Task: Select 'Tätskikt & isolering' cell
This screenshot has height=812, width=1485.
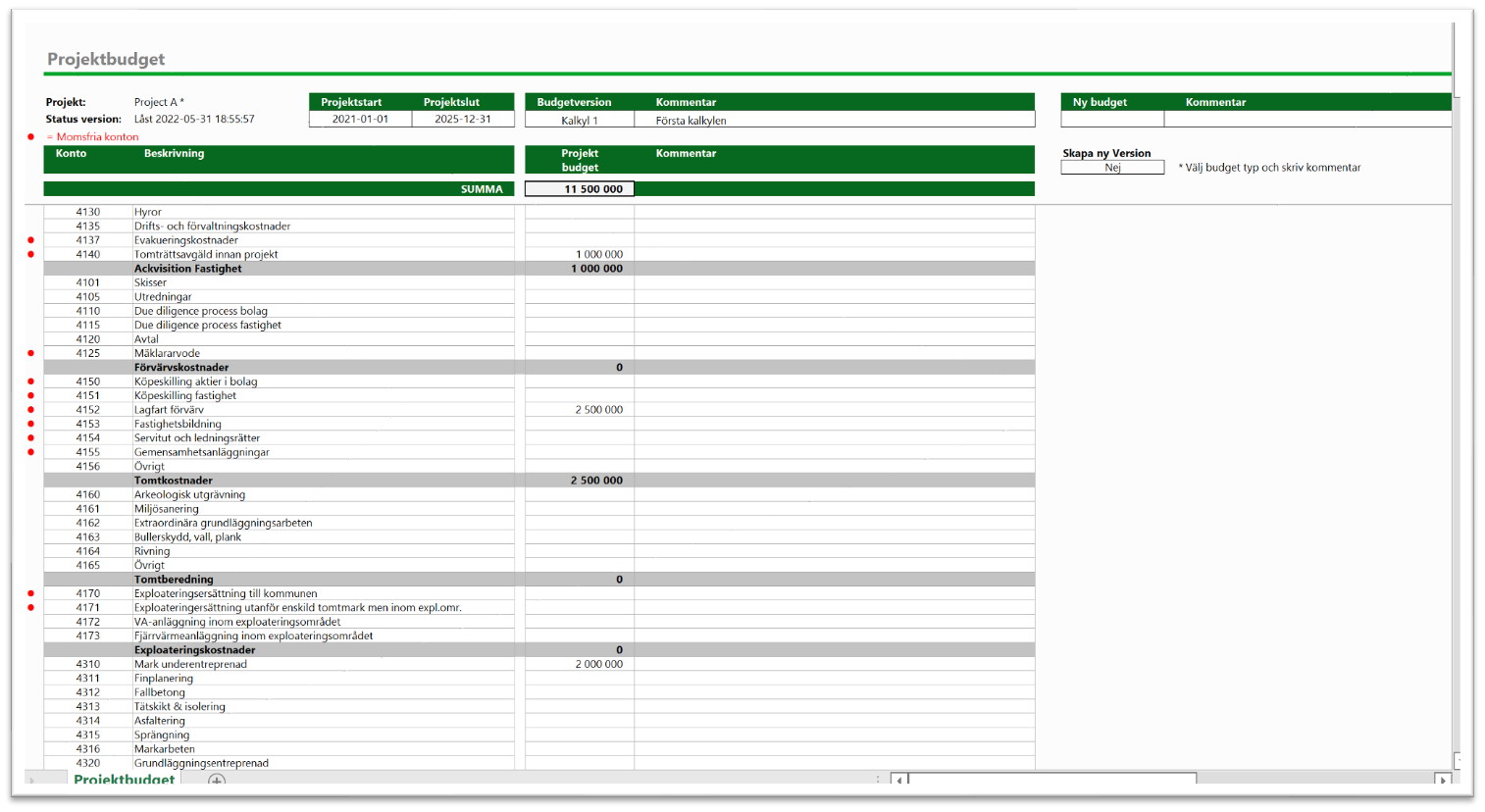Action: click(324, 706)
